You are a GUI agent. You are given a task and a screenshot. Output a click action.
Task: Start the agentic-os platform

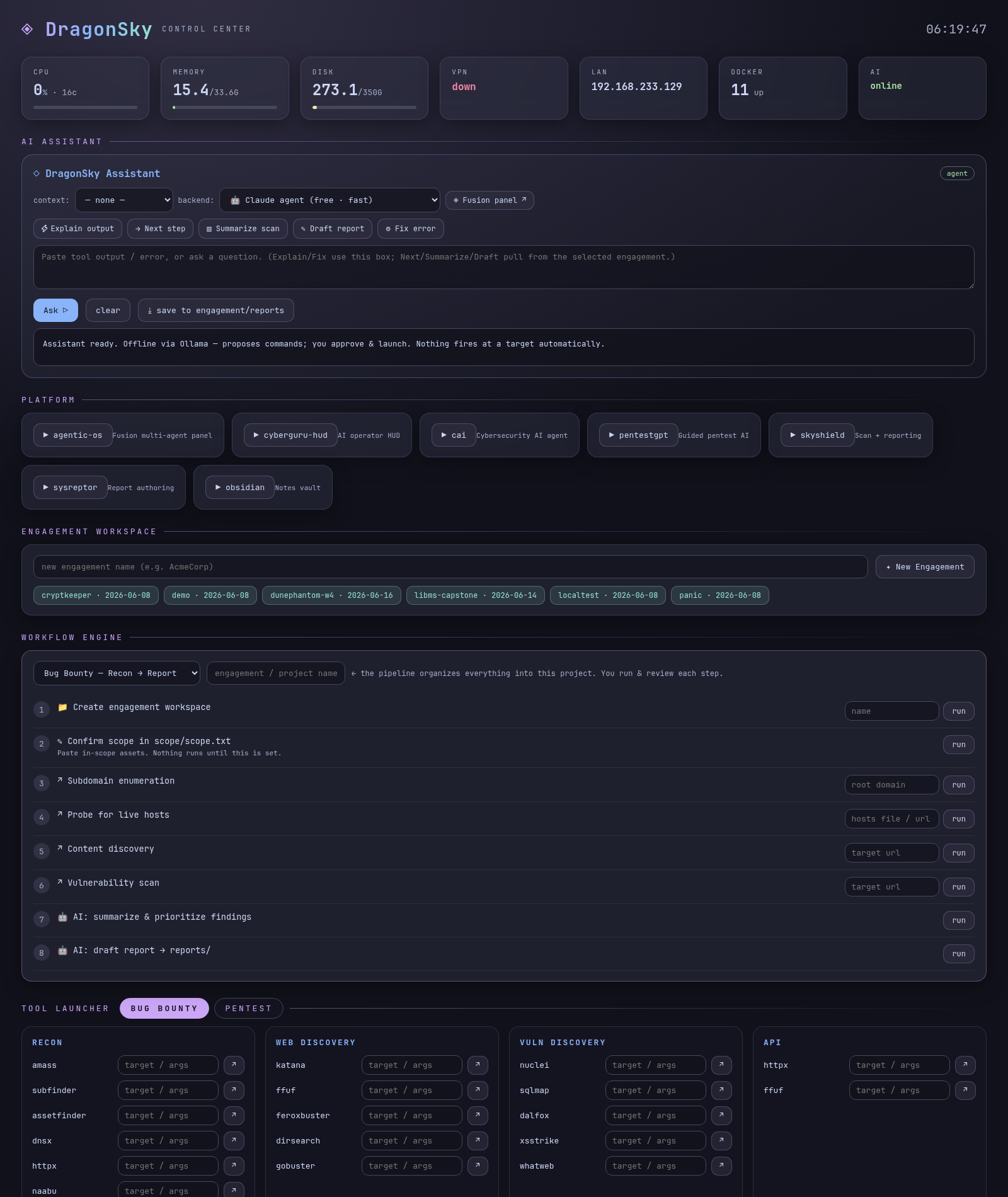tap(73, 435)
